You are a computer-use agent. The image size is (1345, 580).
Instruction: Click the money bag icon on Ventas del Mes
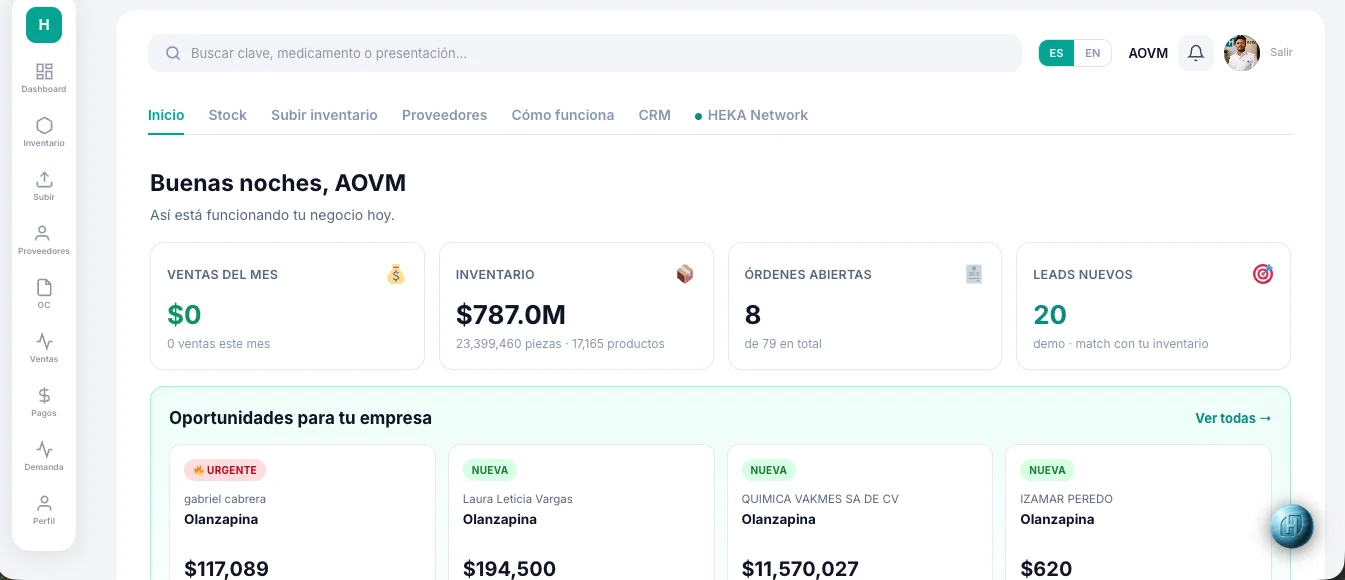(x=396, y=274)
